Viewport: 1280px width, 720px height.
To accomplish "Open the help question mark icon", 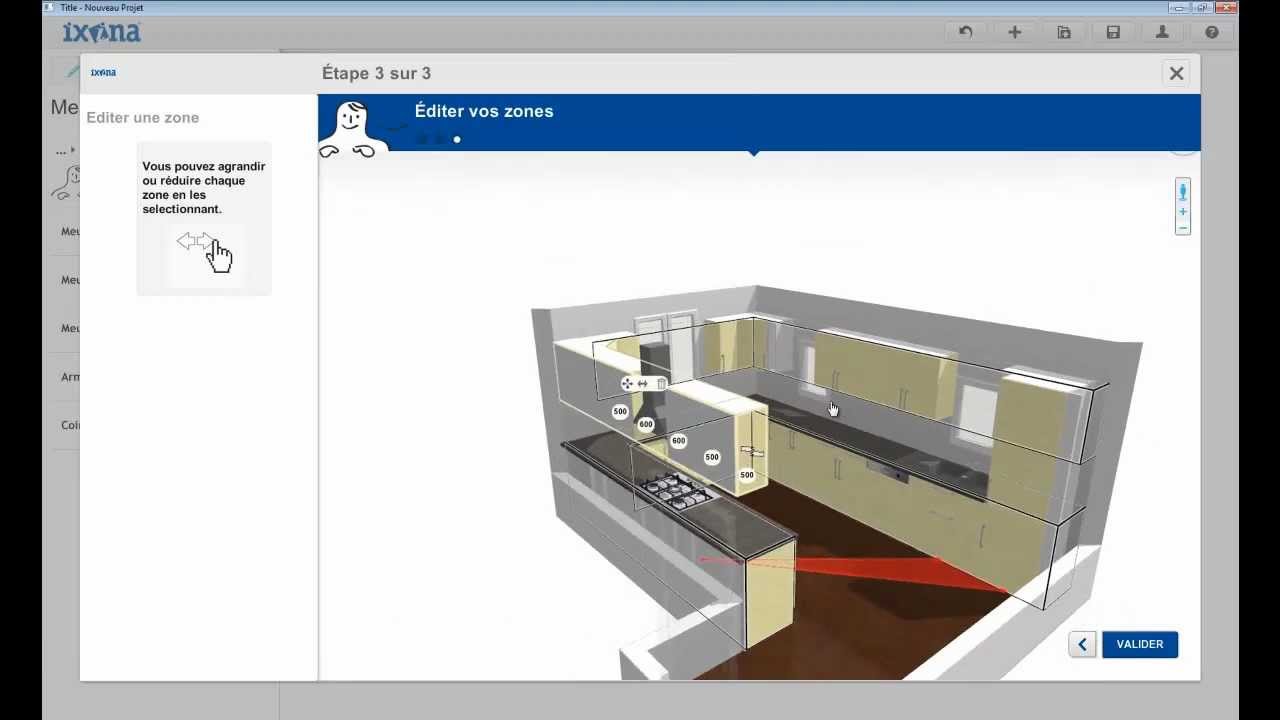I will [1211, 32].
